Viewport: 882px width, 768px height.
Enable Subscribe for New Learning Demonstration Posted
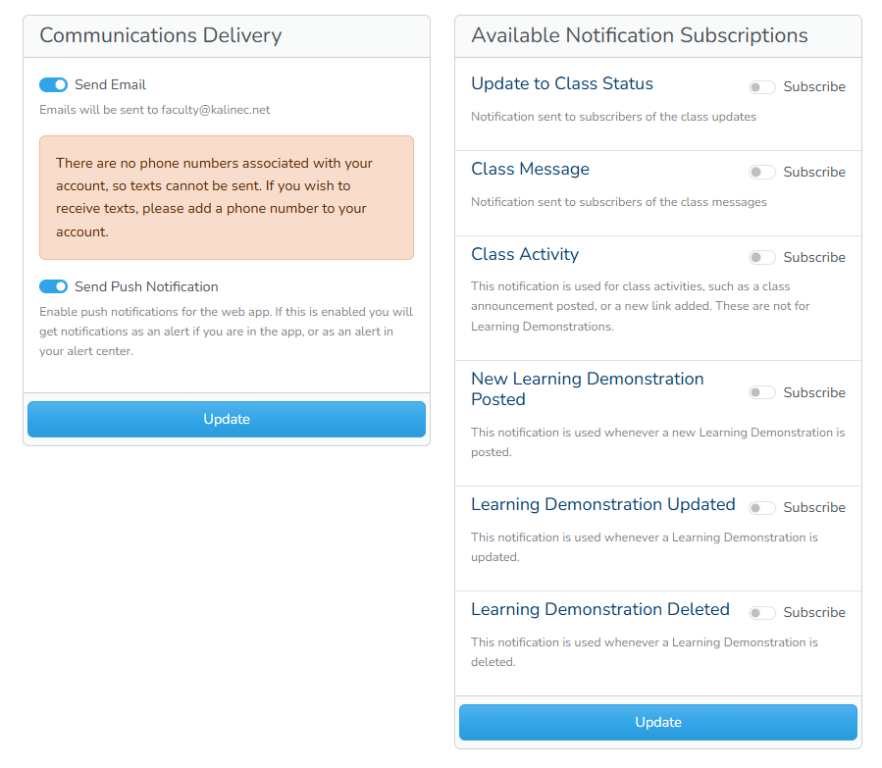[762, 393]
